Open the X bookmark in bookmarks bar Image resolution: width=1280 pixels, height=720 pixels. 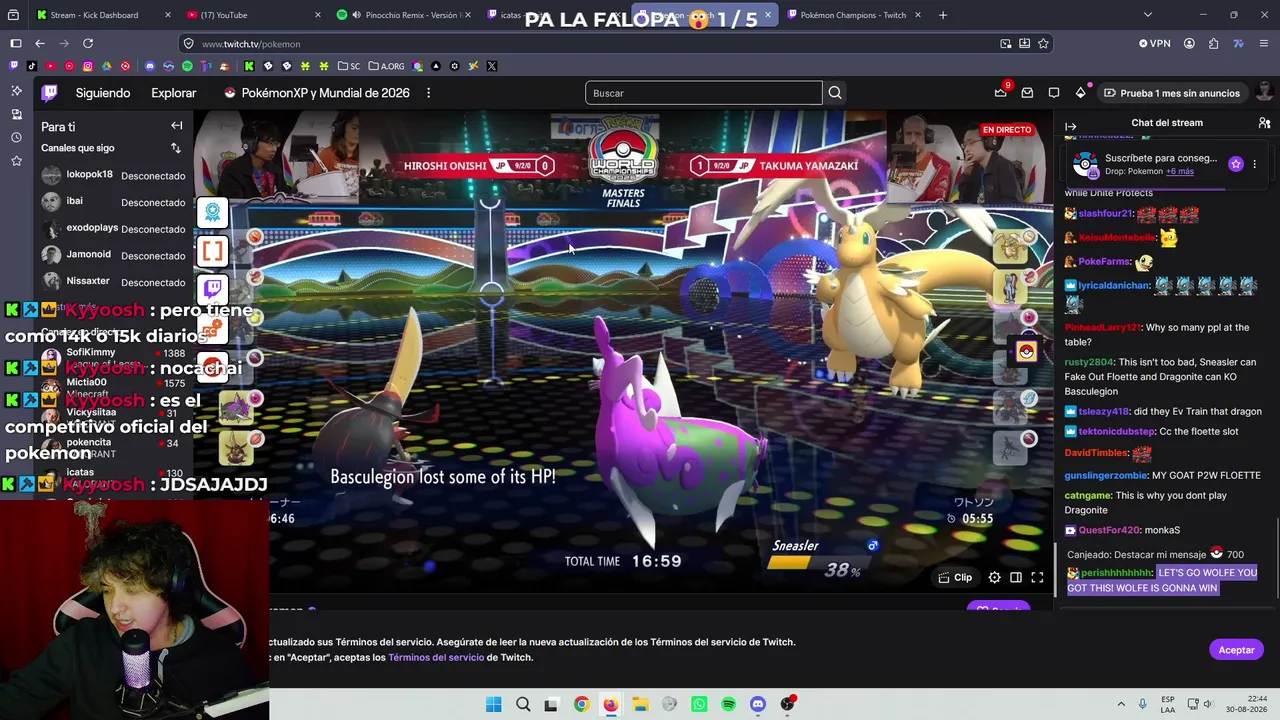click(x=491, y=66)
